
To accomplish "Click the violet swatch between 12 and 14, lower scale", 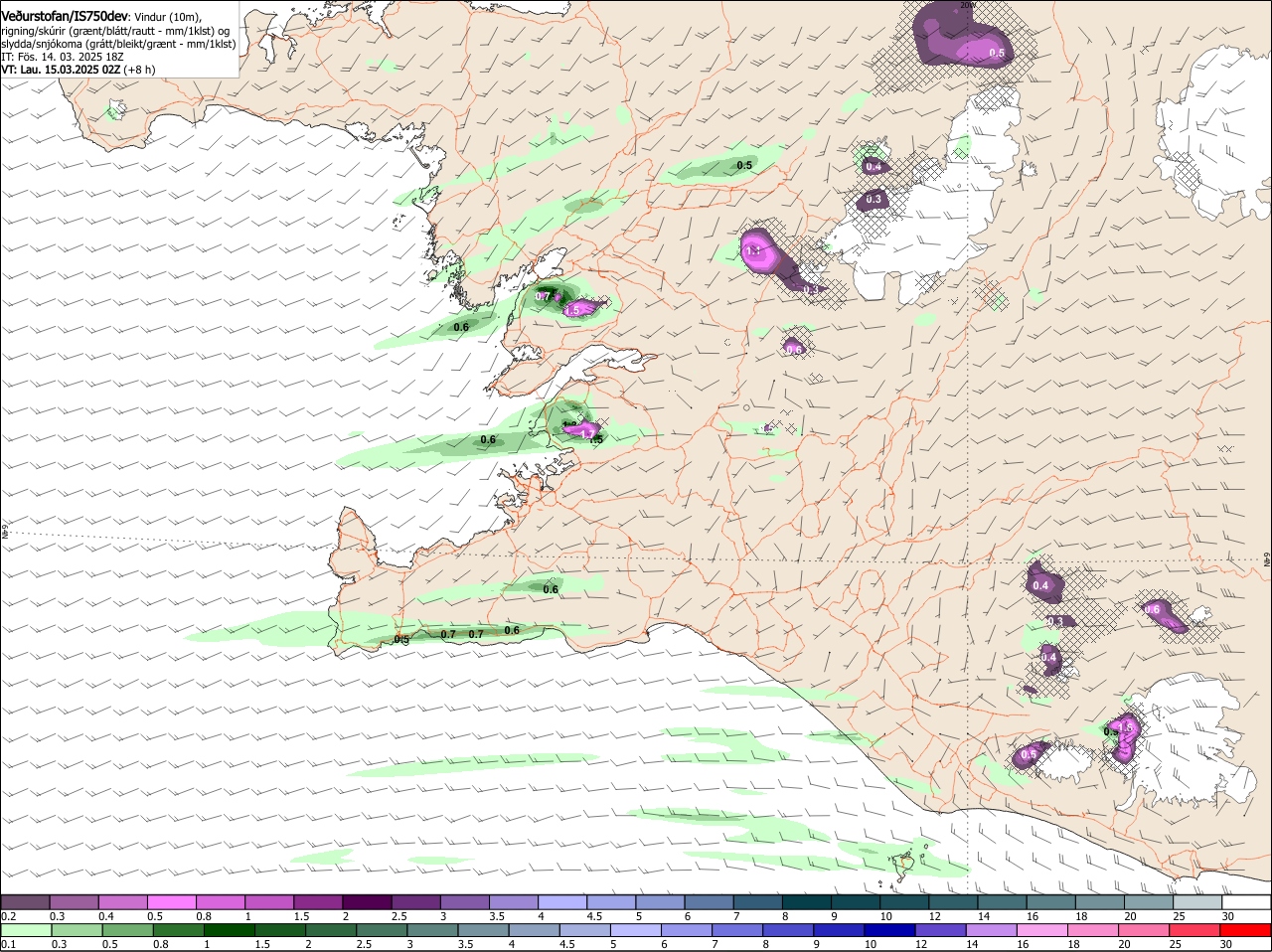I will click(x=941, y=930).
